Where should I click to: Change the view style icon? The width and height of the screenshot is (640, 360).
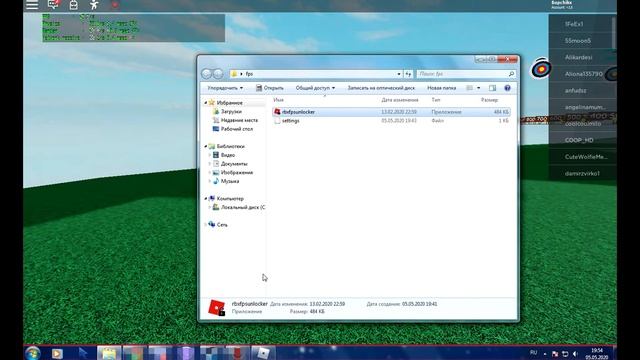(470, 88)
